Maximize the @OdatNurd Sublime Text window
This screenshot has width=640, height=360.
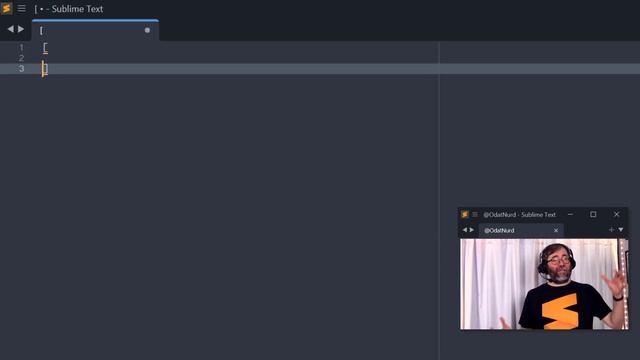[593, 214]
